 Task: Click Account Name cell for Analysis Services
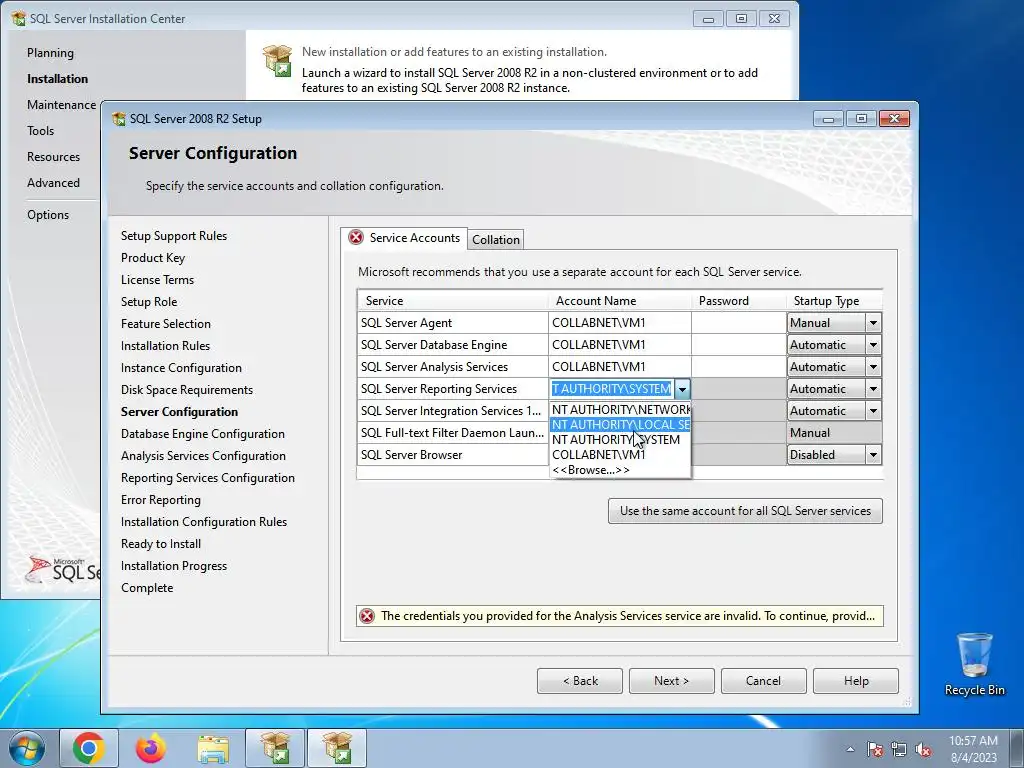(x=620, y=367)
